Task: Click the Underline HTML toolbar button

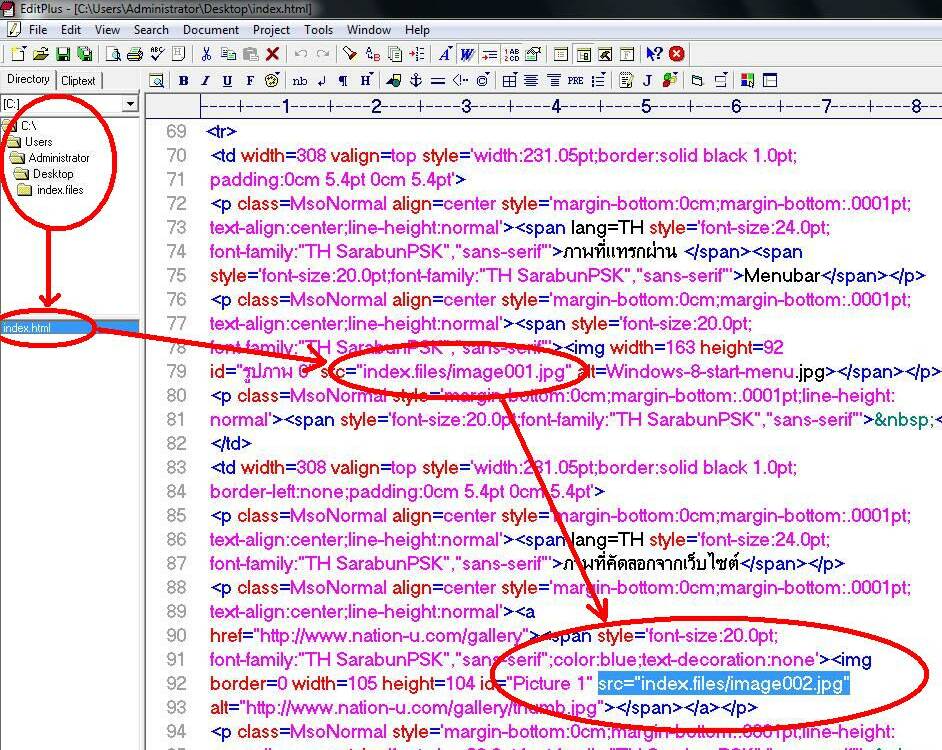Action: coord(227,80)
